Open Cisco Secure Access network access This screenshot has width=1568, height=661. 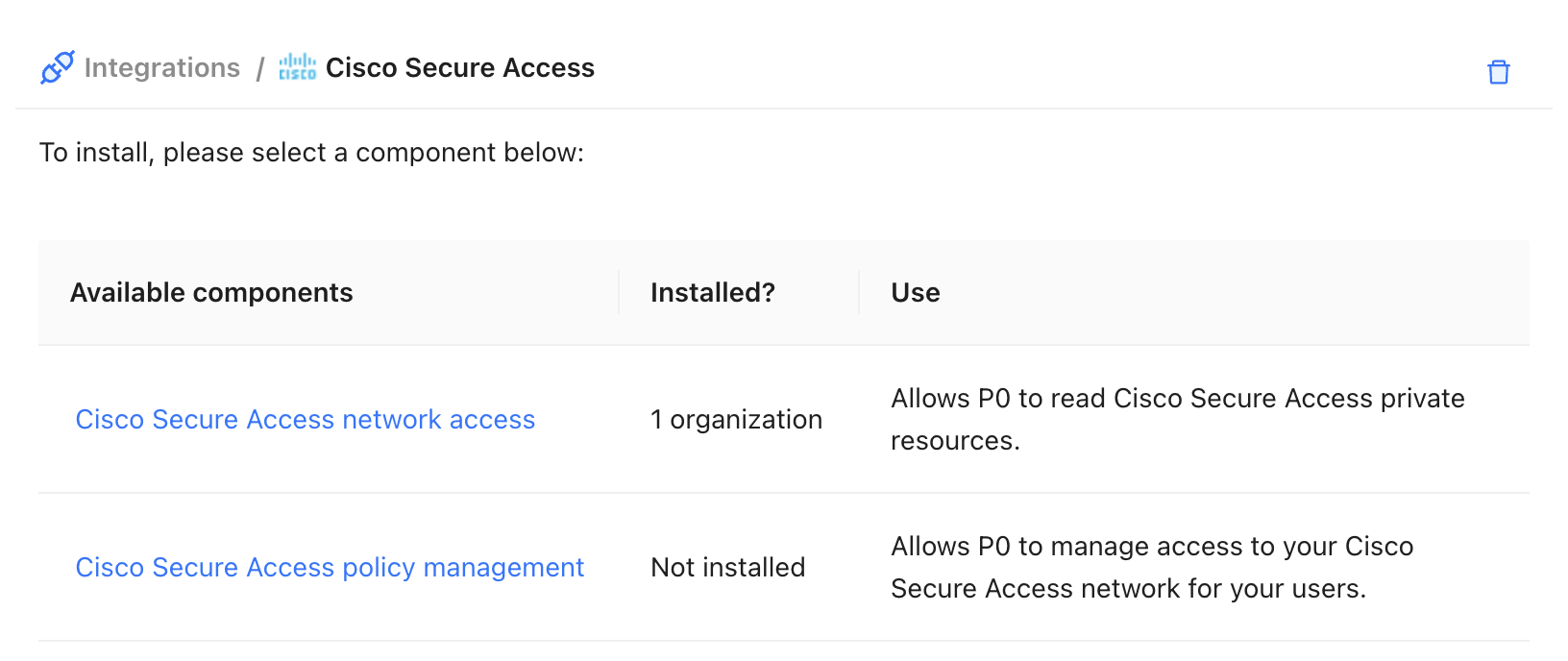pyautogui.click(x=306, y=419)
